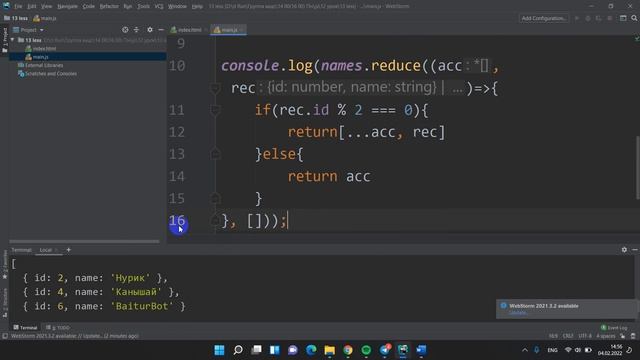Select External Libraries in project tree

(40, 65)
